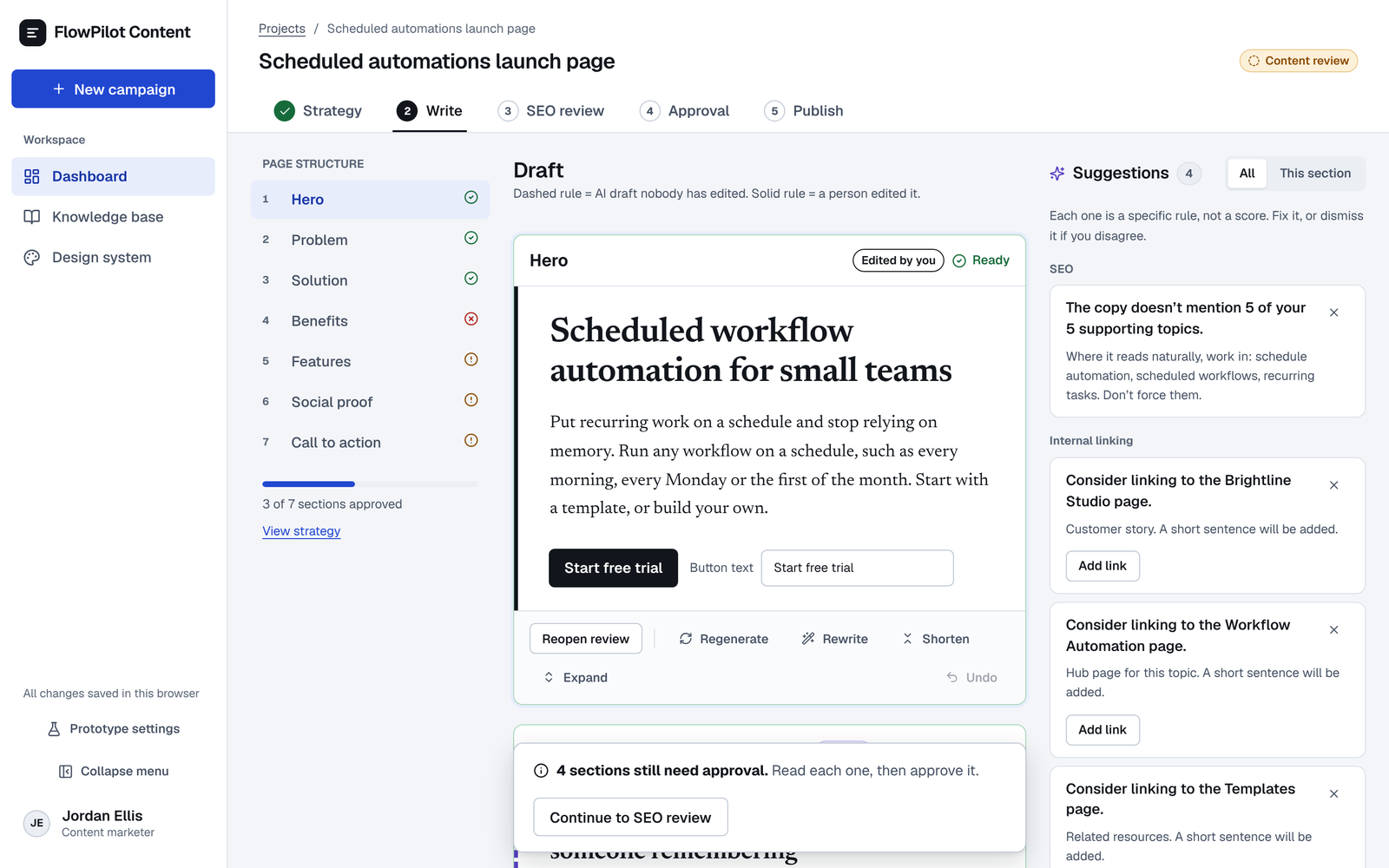
Task: Select the Solution section row
Action: pos(371,280)
